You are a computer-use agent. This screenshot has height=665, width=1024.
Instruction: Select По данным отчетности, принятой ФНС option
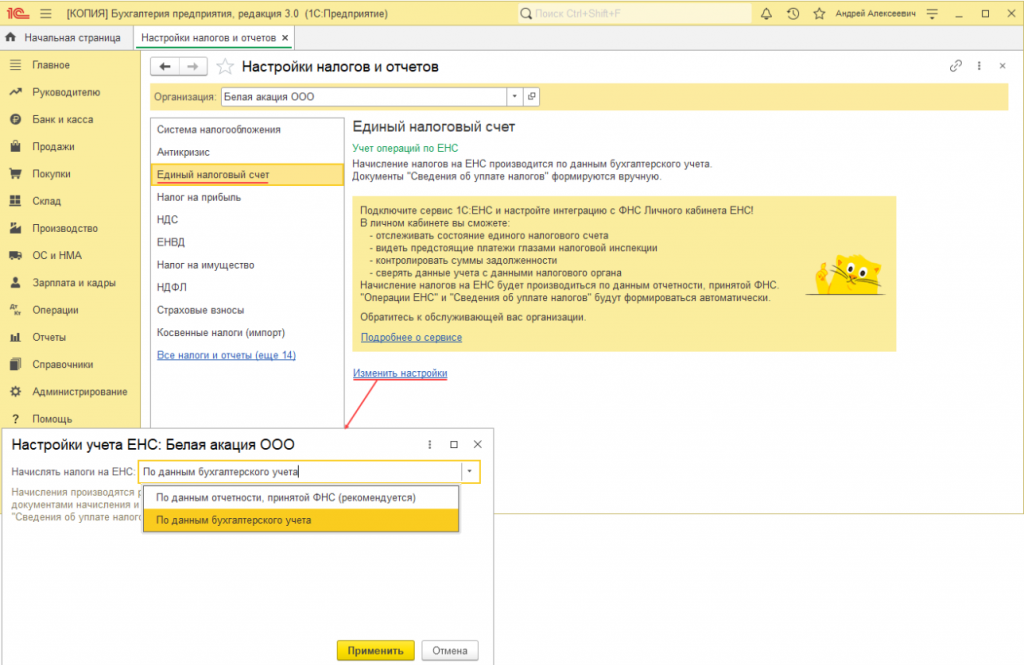click(x=301, y=498)
